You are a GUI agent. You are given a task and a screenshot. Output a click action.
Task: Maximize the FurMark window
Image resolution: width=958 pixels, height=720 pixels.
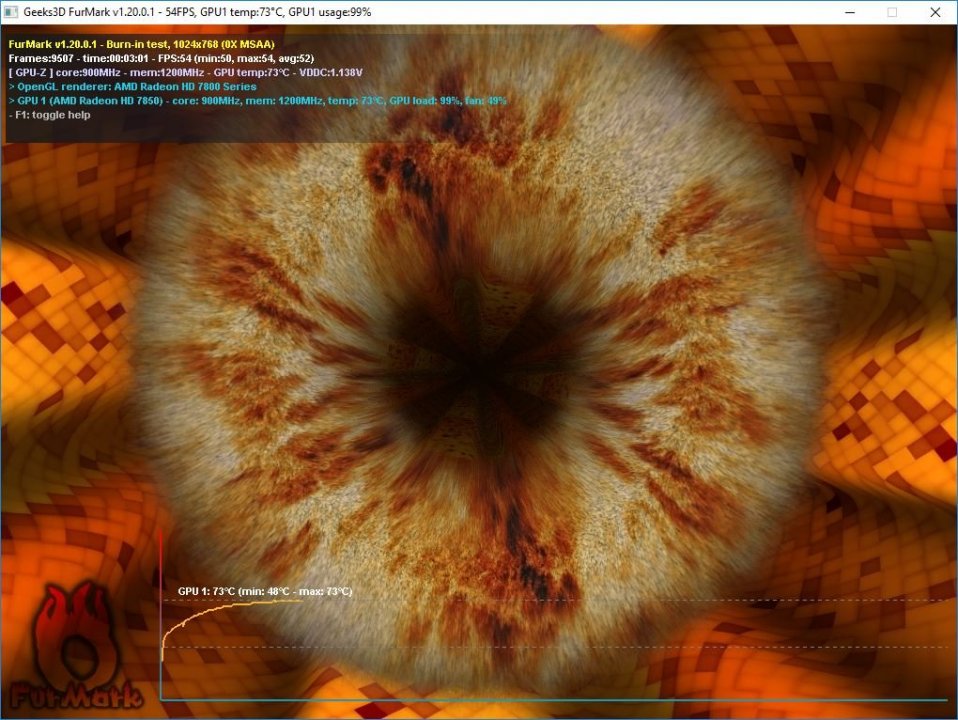click(x=892, y=12)
